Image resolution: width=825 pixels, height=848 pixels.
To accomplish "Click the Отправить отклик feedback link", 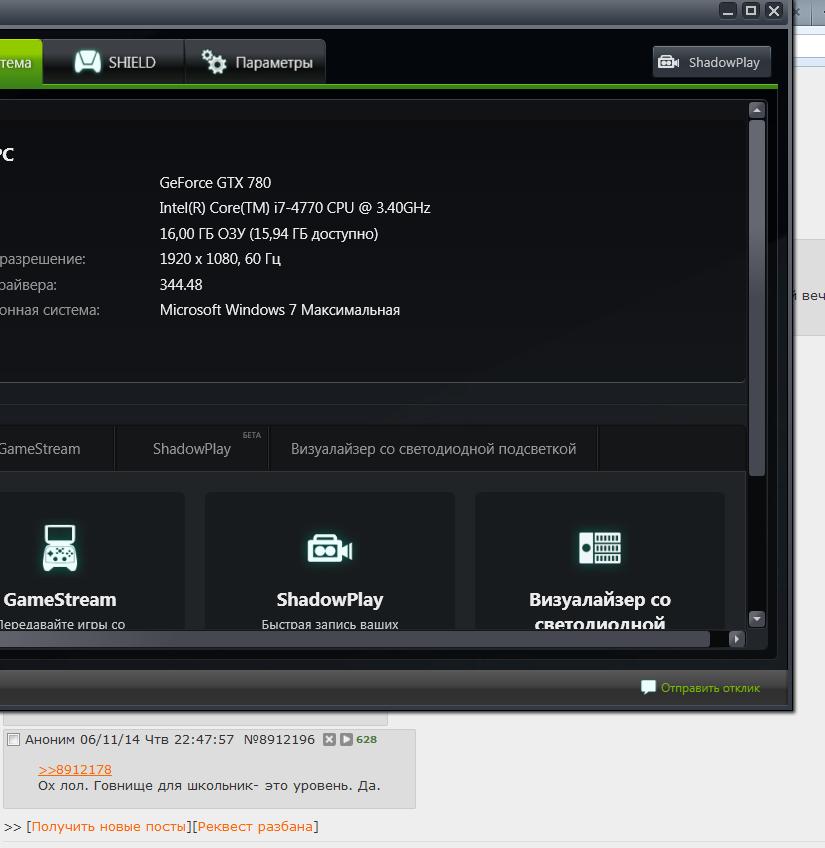I will [700, 687].
